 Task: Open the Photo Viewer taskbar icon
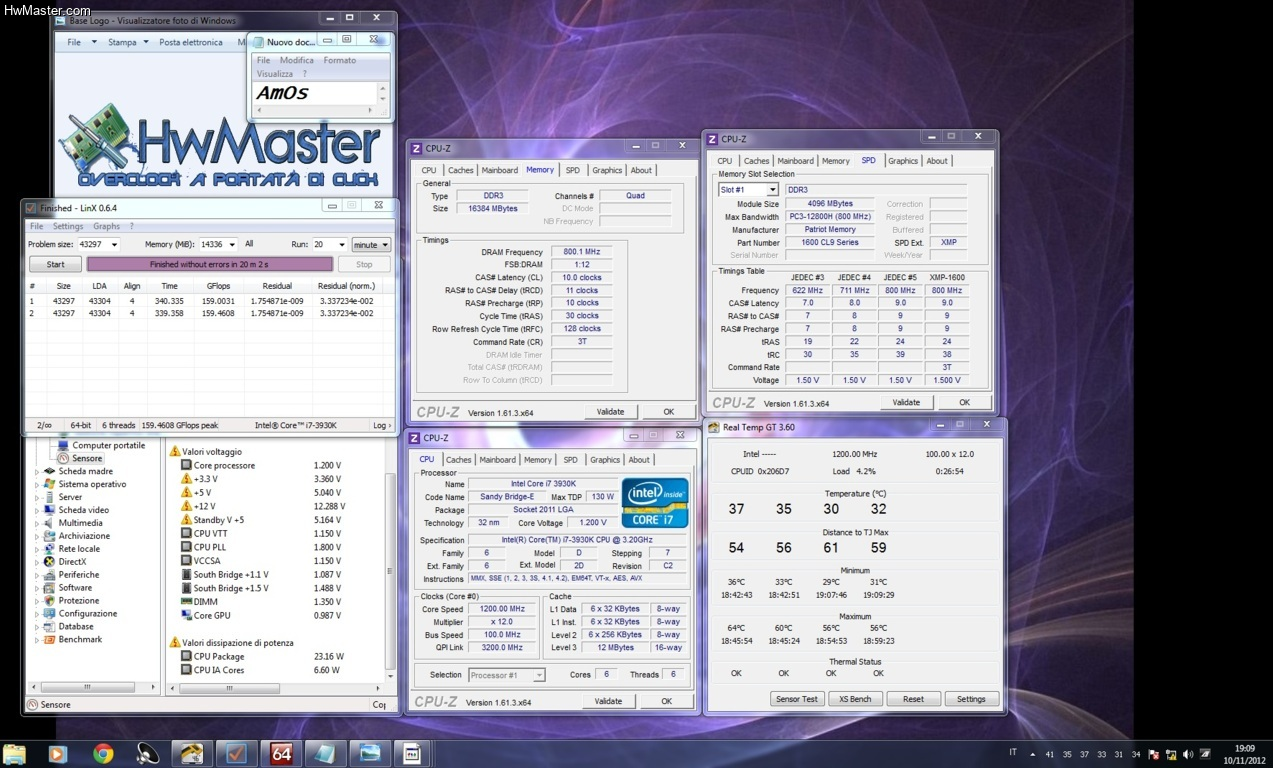click(x=370, y=754)
